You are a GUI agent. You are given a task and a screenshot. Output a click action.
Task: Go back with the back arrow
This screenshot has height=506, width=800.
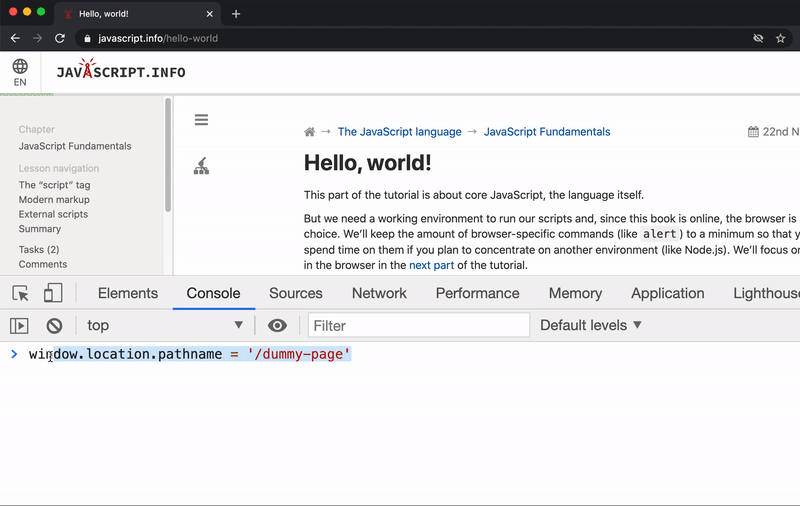[15, 38]
